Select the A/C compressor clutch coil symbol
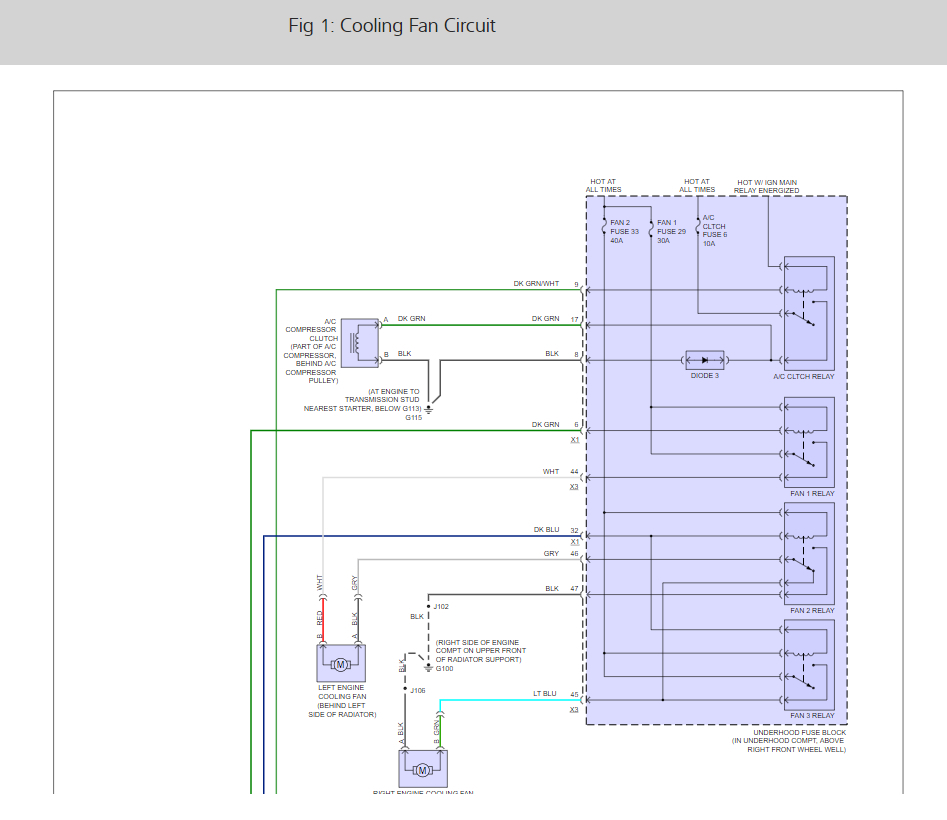The height and width of the screenshot is (820, 947). coord(359,343)
